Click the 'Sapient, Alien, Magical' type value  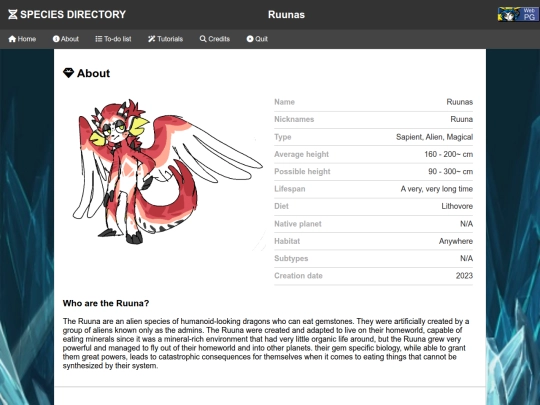434,137
